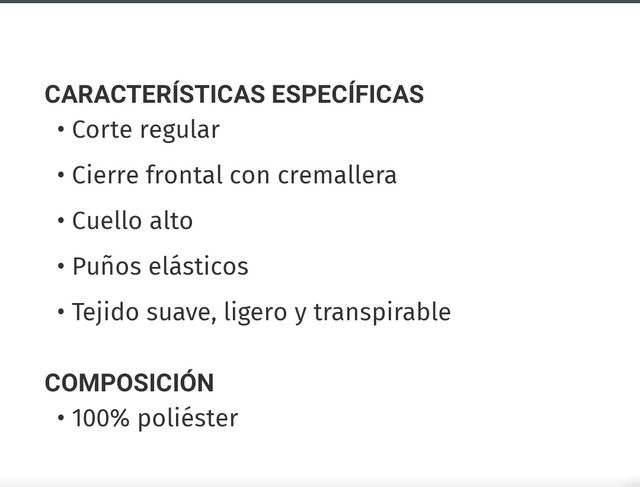
Task: Click the 'Cierre frontal con cremallera' item
Action: click(x=234, y=176)
